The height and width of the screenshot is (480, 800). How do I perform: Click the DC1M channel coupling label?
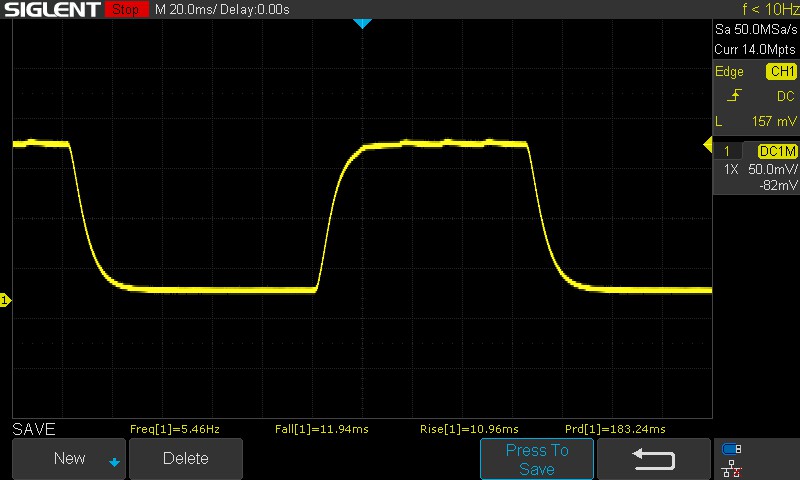pos(777,151)
